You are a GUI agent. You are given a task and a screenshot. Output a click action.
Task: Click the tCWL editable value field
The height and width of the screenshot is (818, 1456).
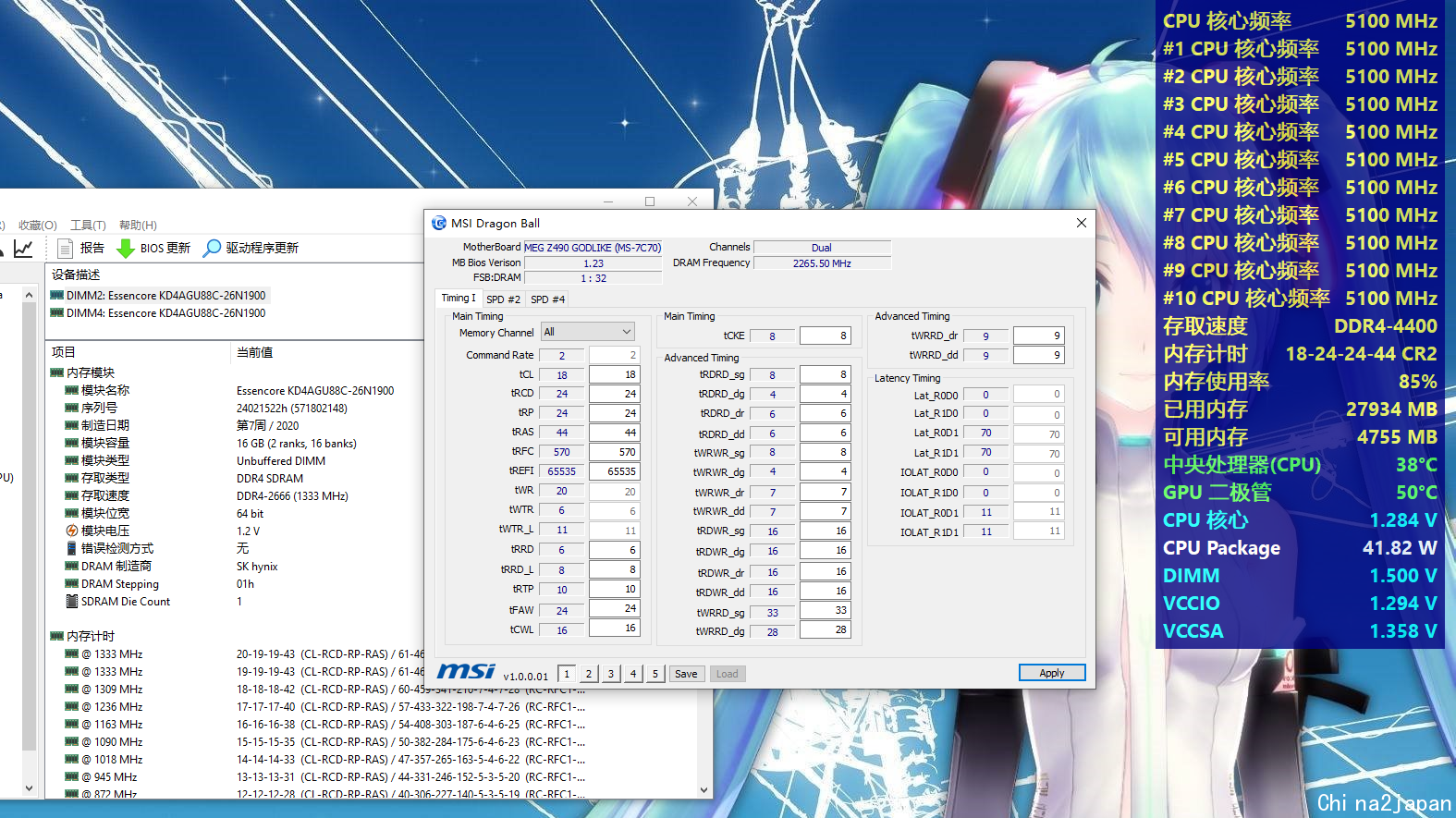[x=614, y=628]
